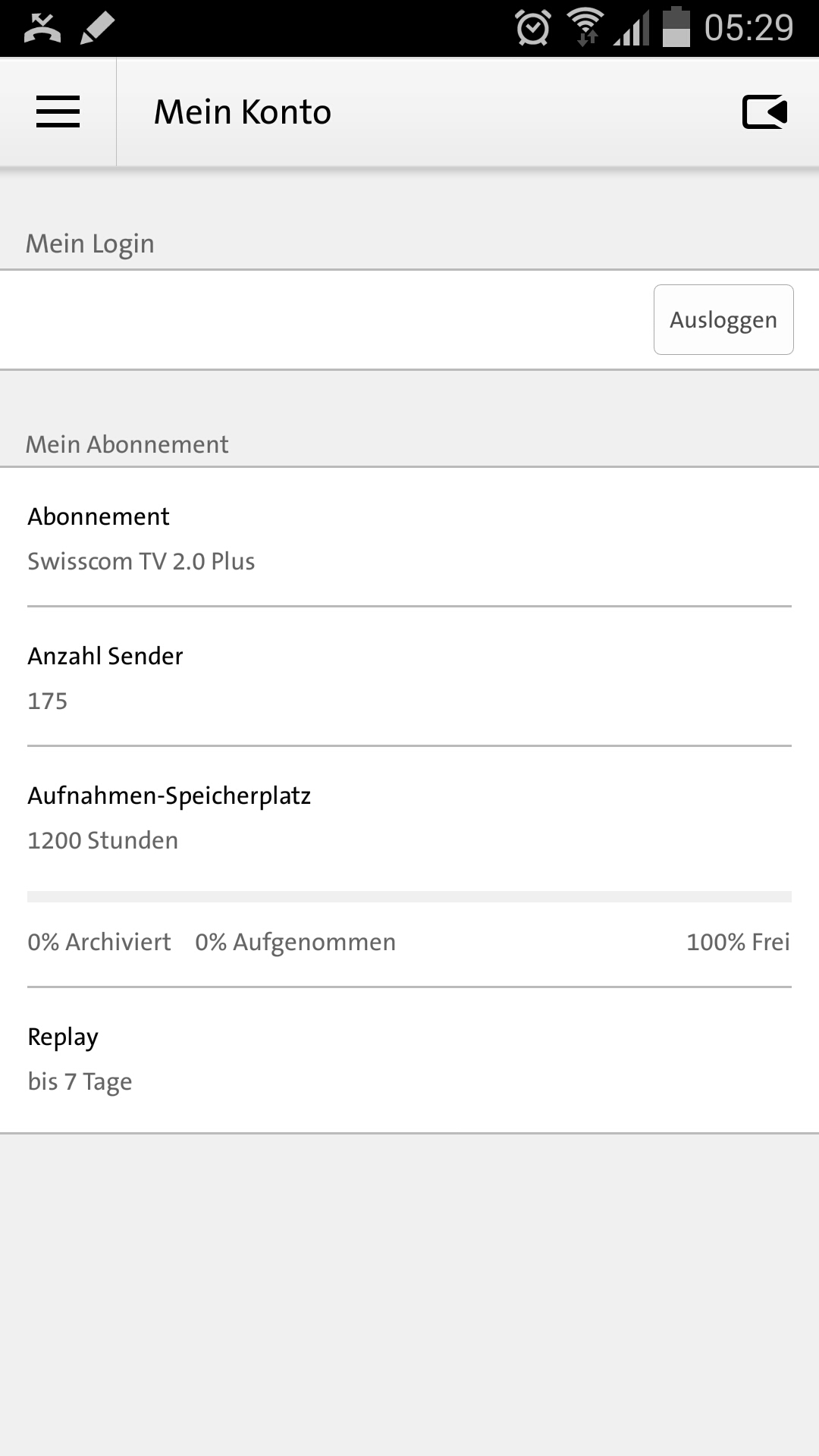Tap the signal strength icon
The height and width of the screenshot is (1456, 819).
click(x=631, y=29)
